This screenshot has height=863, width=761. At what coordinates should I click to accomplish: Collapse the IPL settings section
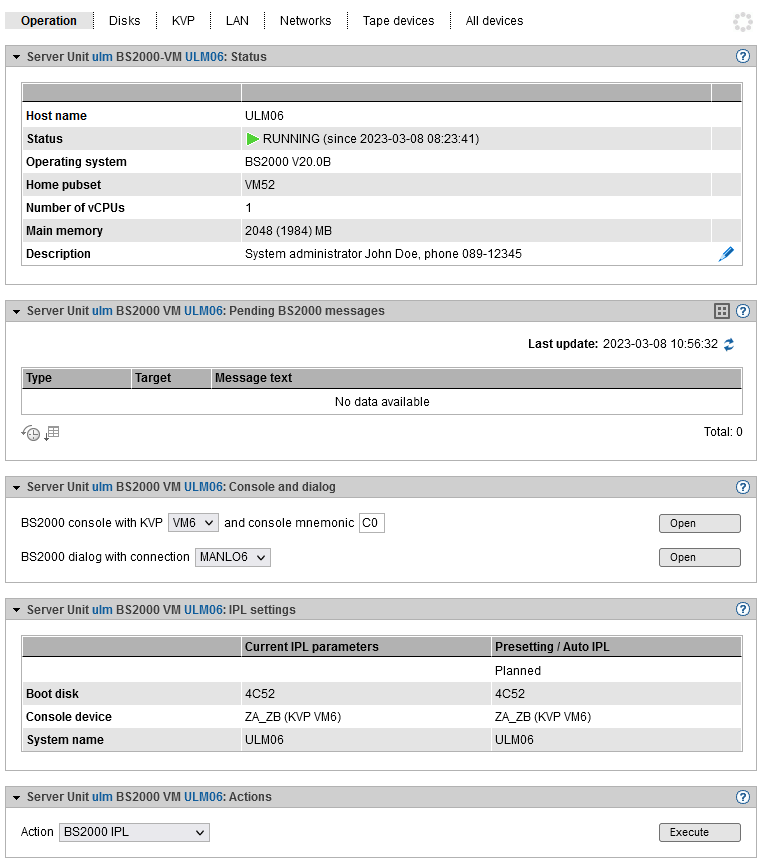click(x=16, y=610)
